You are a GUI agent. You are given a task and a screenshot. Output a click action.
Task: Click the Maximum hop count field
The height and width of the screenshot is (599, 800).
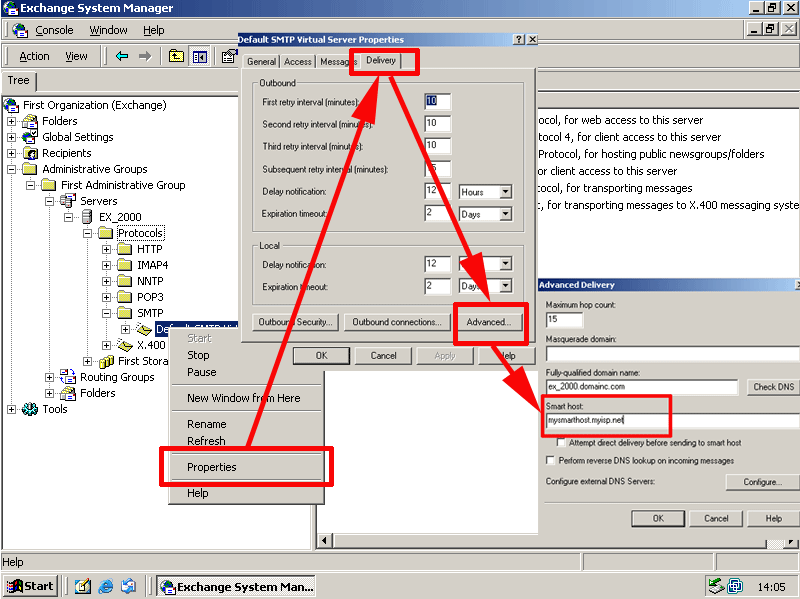coord(564,320)
